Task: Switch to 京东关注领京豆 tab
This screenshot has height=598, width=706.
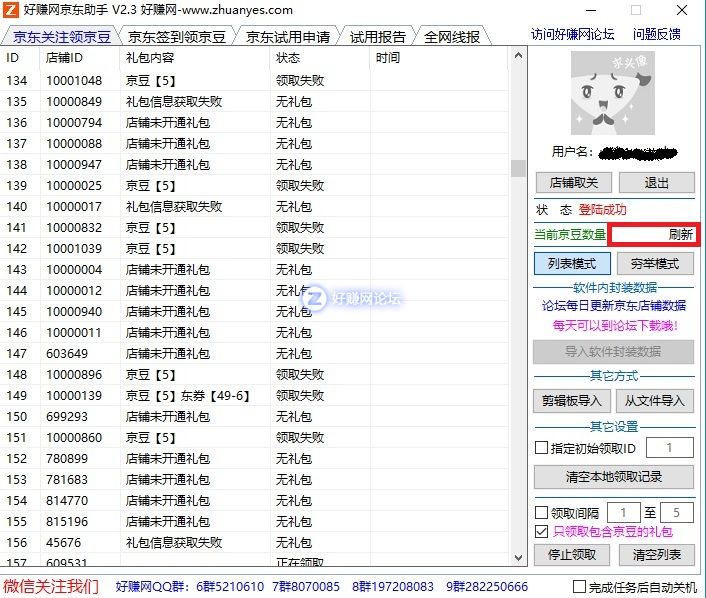Action: pyautogui.click(x=62, y=36)
